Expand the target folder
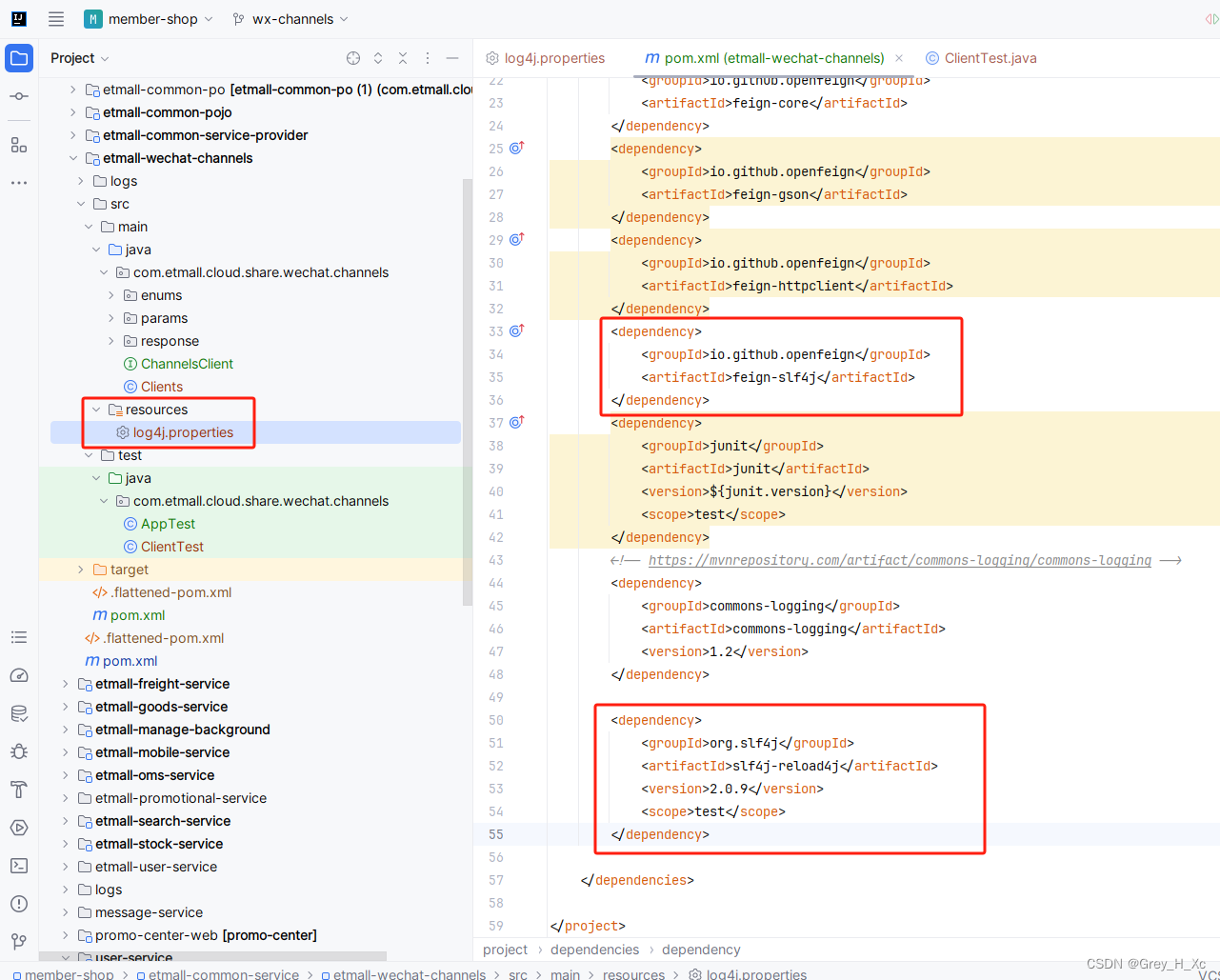The width and height of the screenshot is (1220, 980). (81, 570)
